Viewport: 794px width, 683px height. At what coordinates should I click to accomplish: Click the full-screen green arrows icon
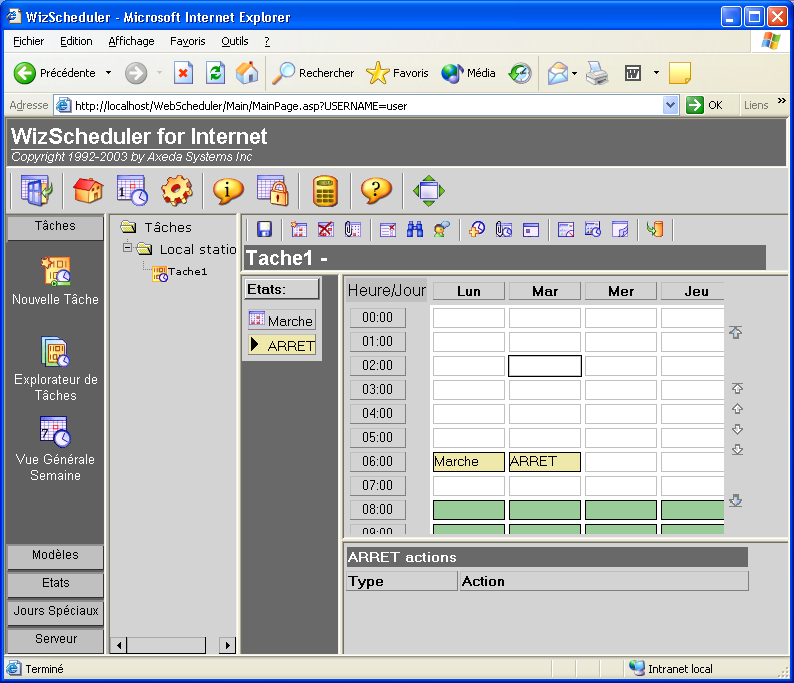click(428, 191)
